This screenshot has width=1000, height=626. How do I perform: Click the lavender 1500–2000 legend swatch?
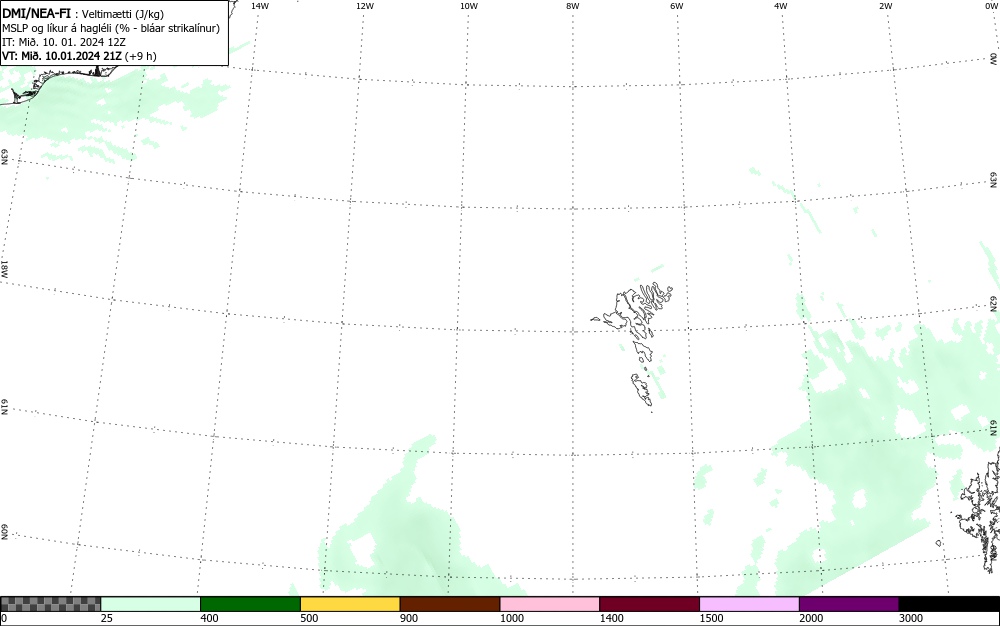pos(749,604)
